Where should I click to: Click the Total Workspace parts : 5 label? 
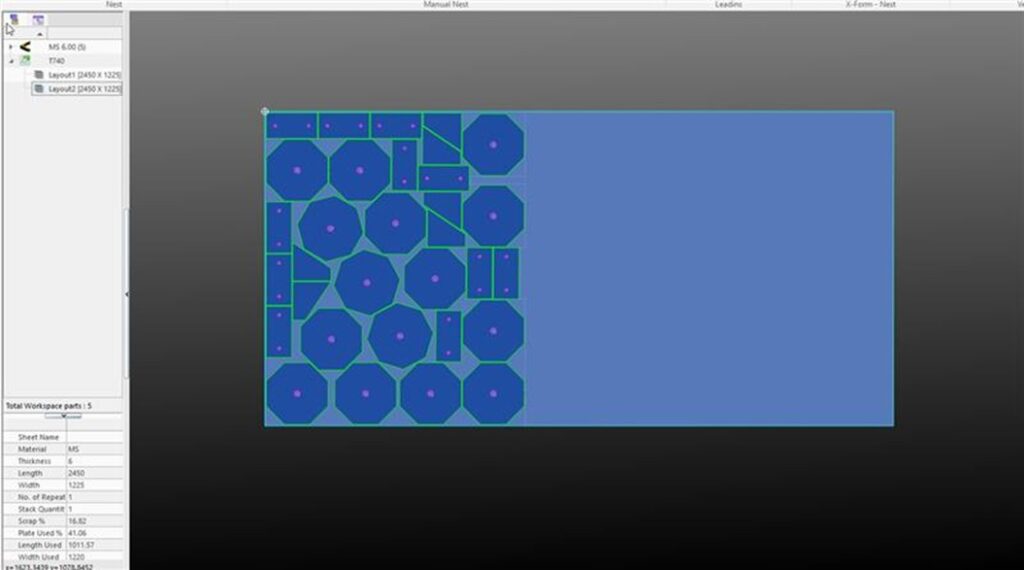coord(49,406)
